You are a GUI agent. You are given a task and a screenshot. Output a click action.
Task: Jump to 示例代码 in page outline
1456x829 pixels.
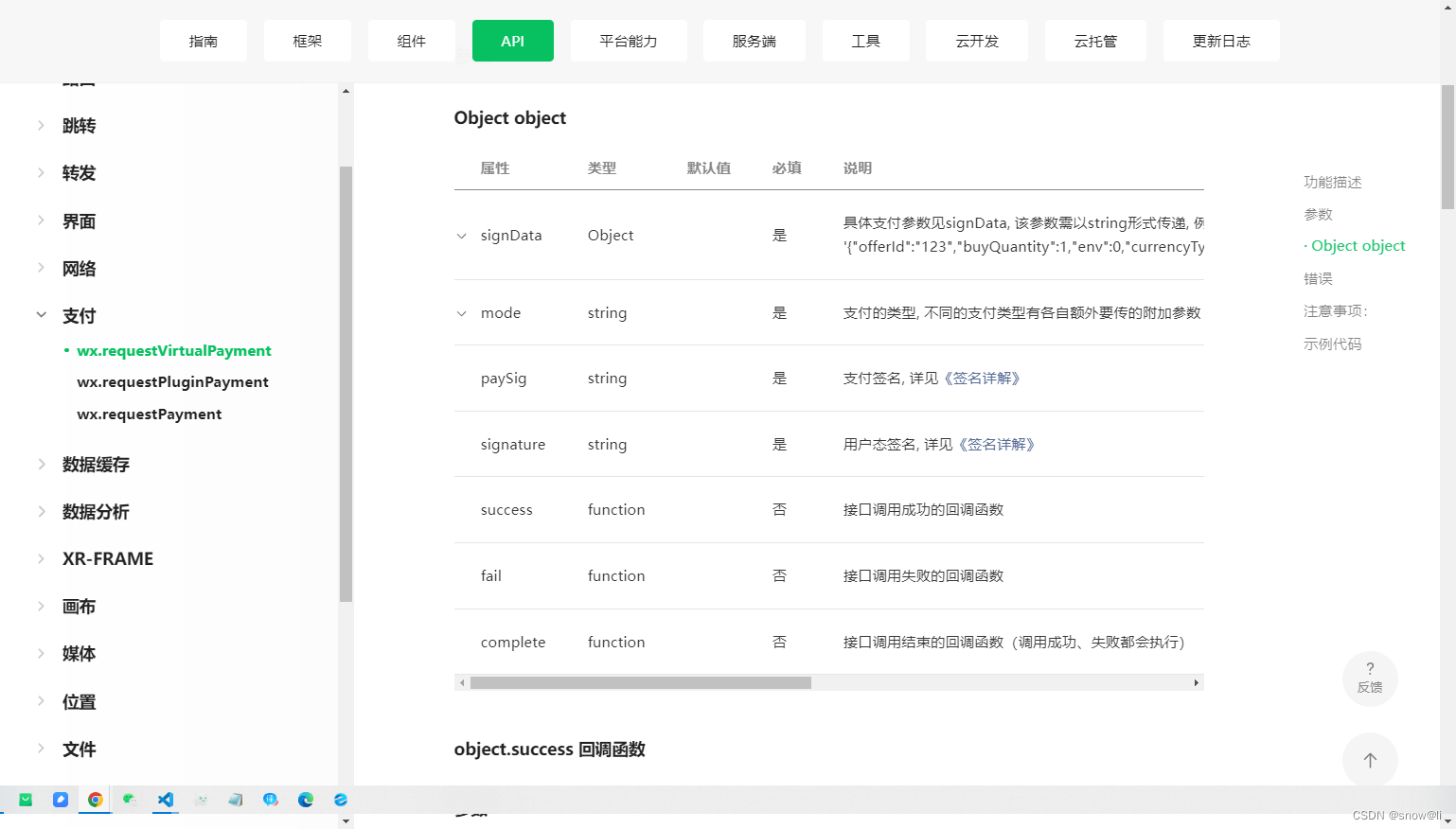[1332, 344]
